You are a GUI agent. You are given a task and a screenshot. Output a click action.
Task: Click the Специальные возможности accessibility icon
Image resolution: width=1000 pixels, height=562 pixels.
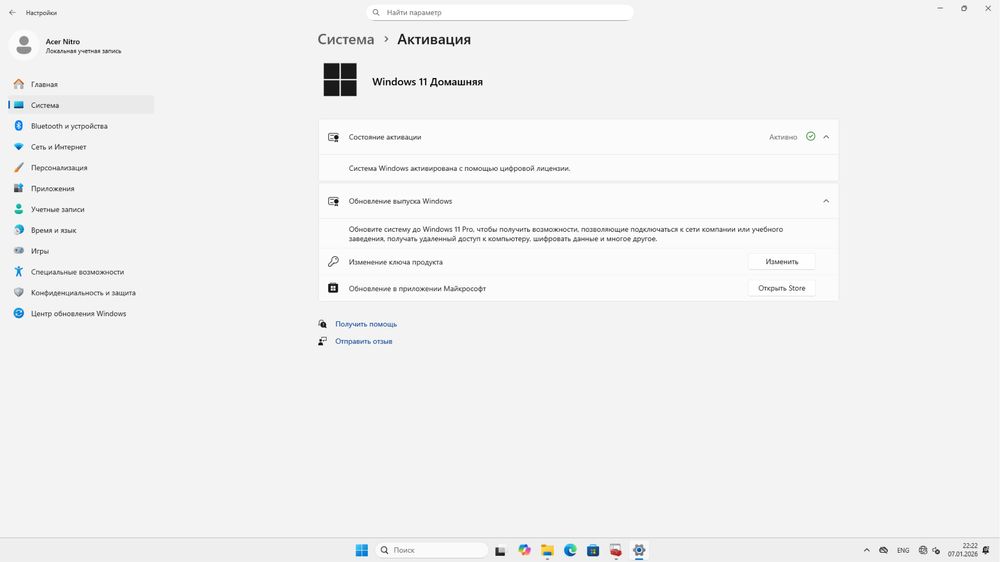[18, 272]
